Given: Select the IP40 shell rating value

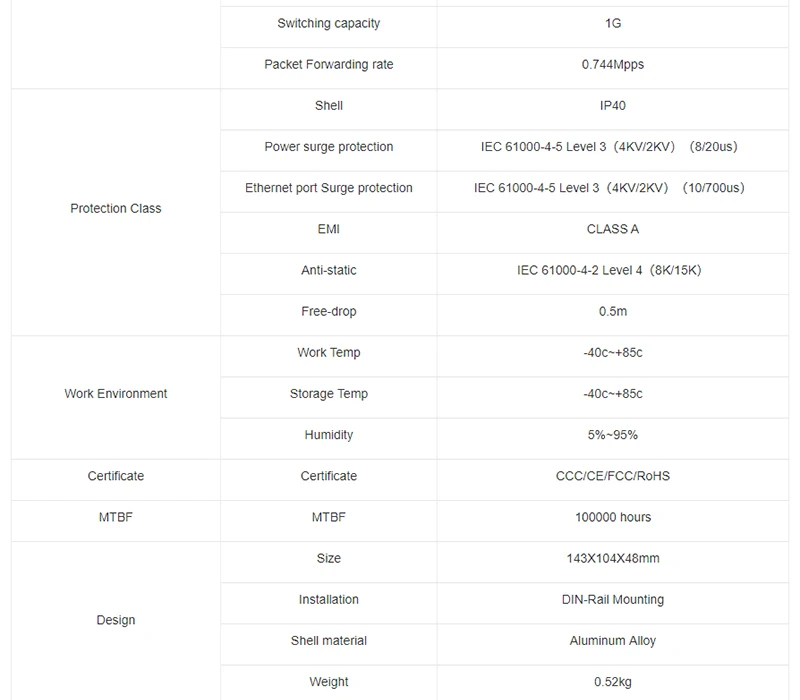Looking at the screenshot, I should [x=612, y=106].
